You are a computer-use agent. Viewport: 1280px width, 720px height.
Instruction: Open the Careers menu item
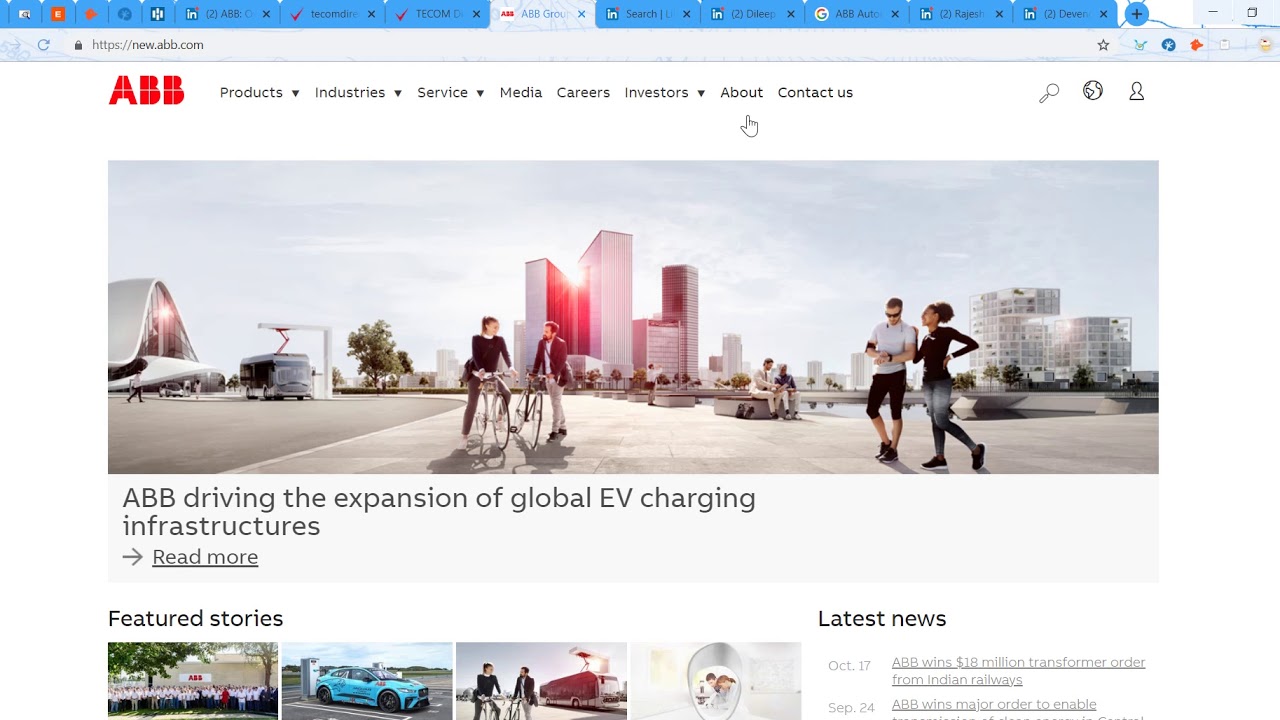583,92
